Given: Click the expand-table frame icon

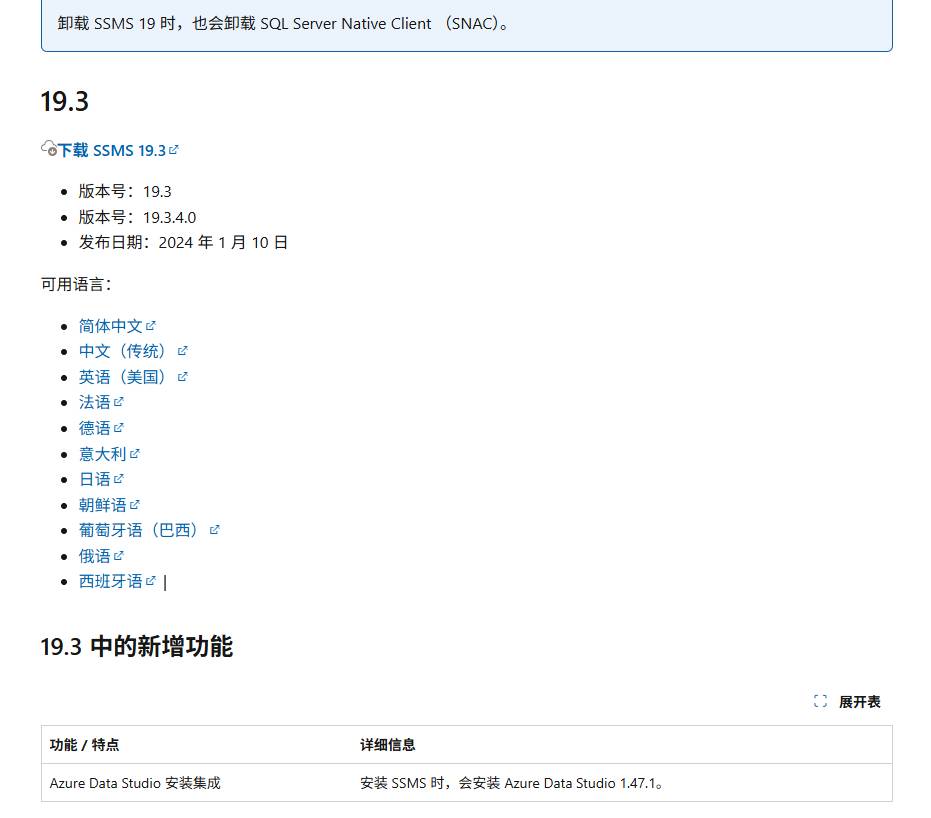Looking at the screenshot, I should 820,702.
